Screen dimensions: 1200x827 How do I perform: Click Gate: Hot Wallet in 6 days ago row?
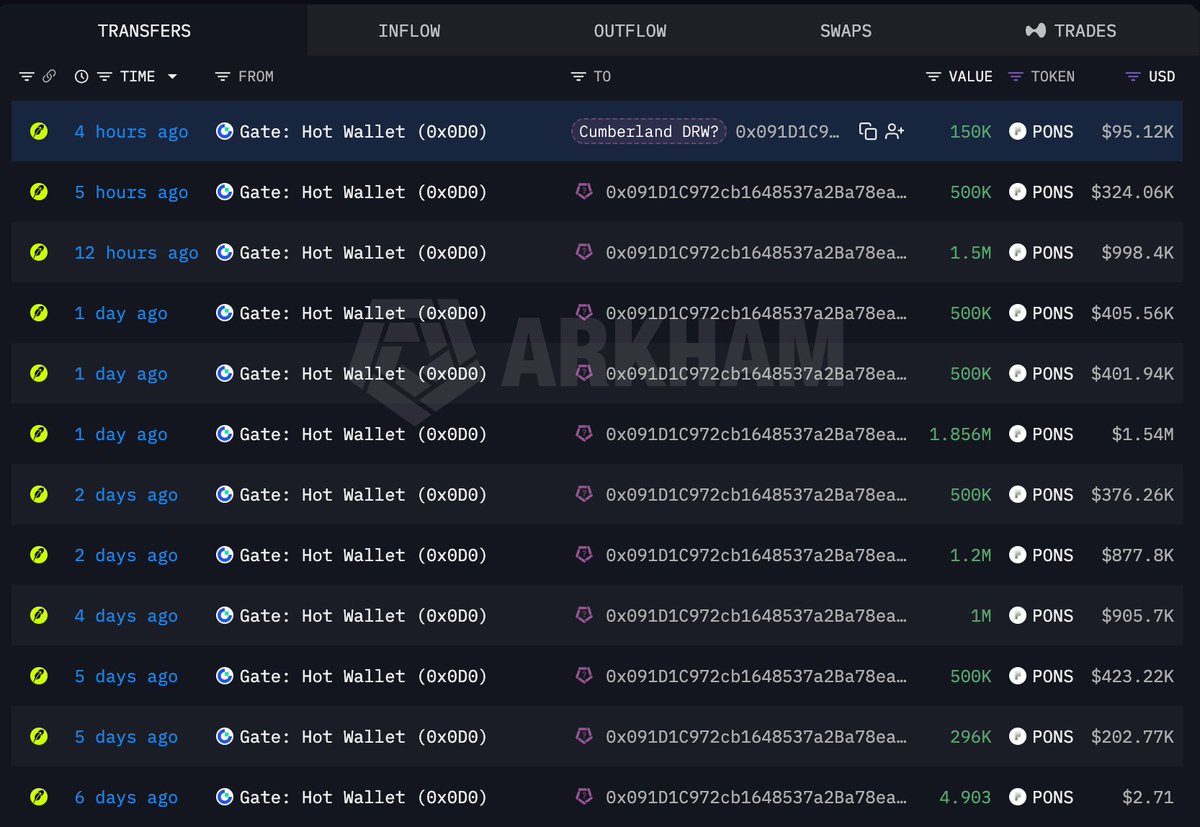pos(363,797)
